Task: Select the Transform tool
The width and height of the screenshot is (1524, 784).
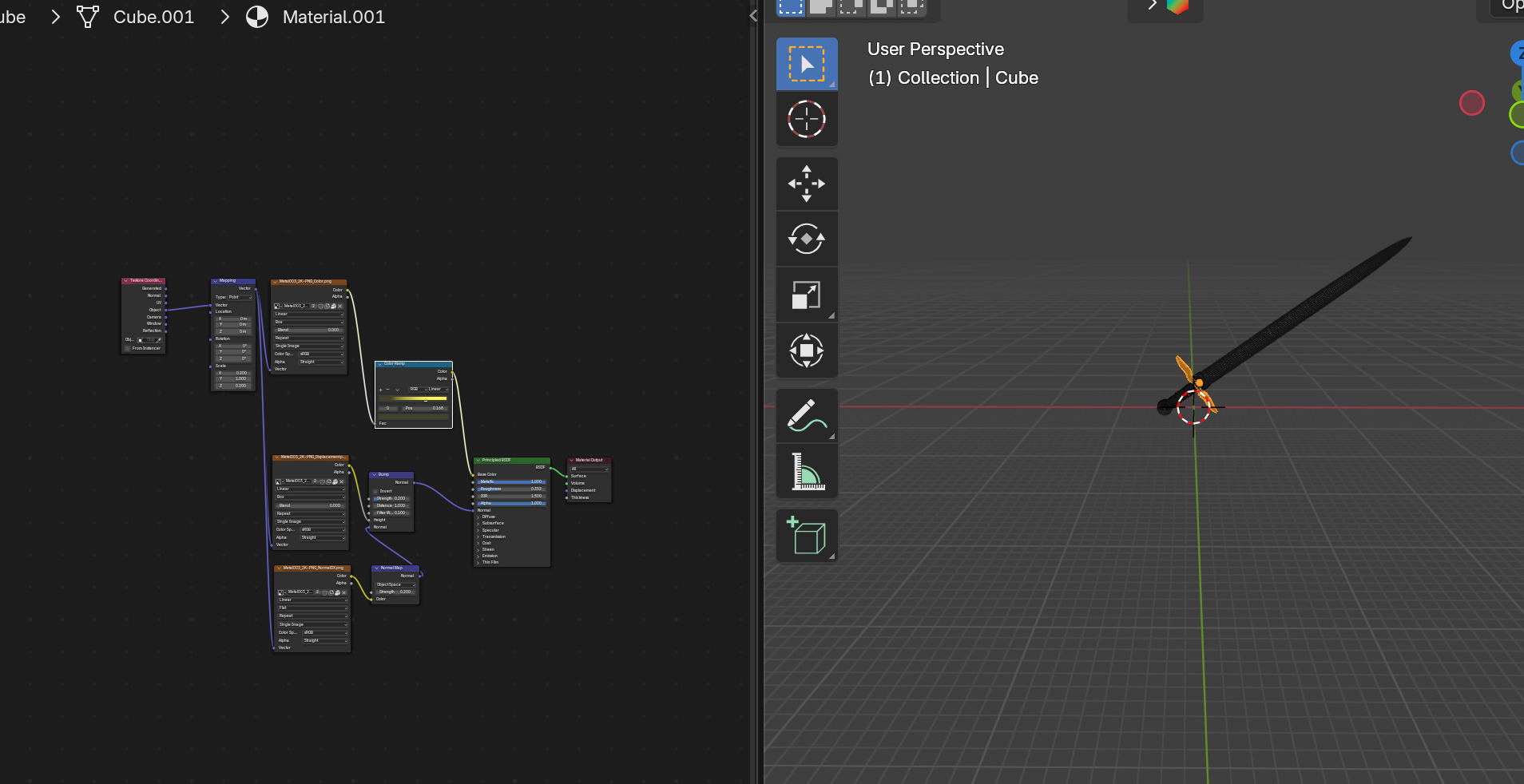Action: pos(807,350)
